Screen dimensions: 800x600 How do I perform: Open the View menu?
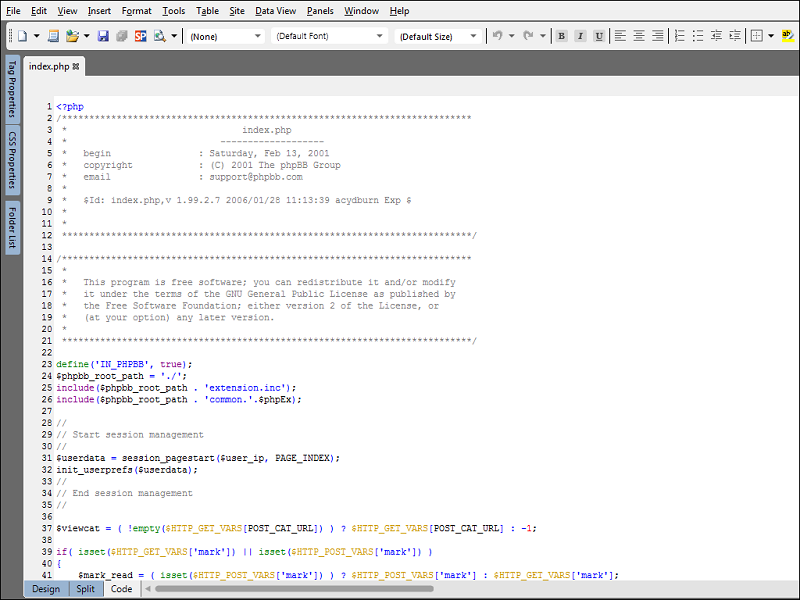pyautogui.click(x=67, y=11)
